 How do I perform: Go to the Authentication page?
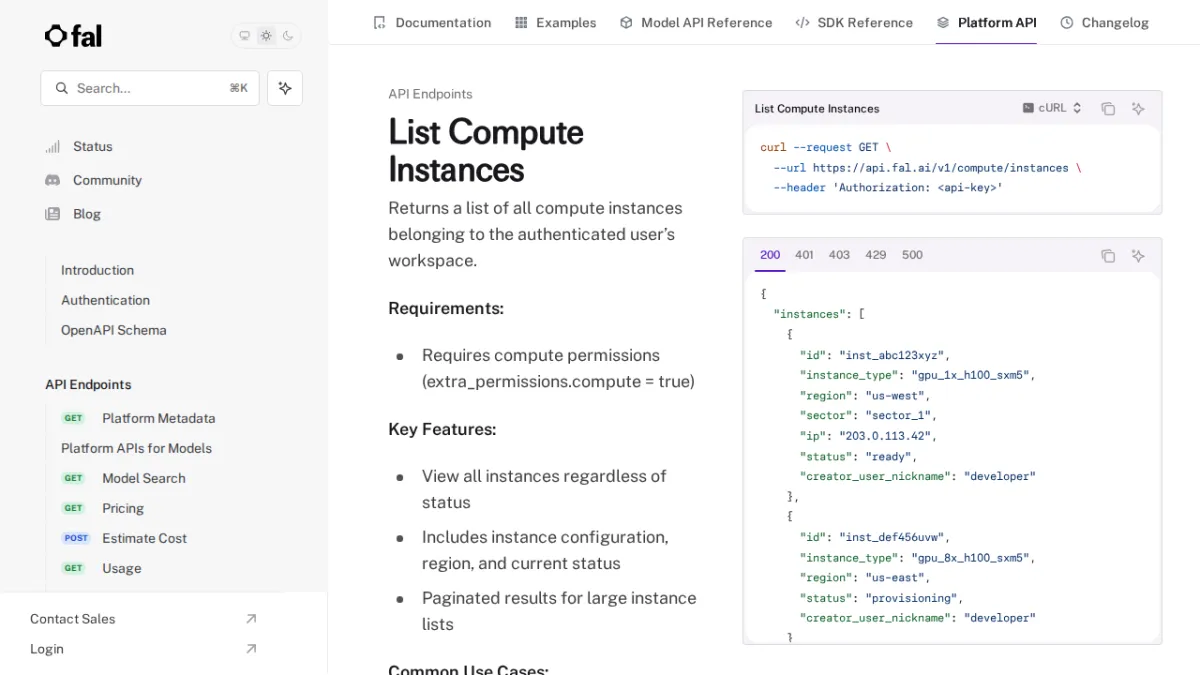click(105, 300)
